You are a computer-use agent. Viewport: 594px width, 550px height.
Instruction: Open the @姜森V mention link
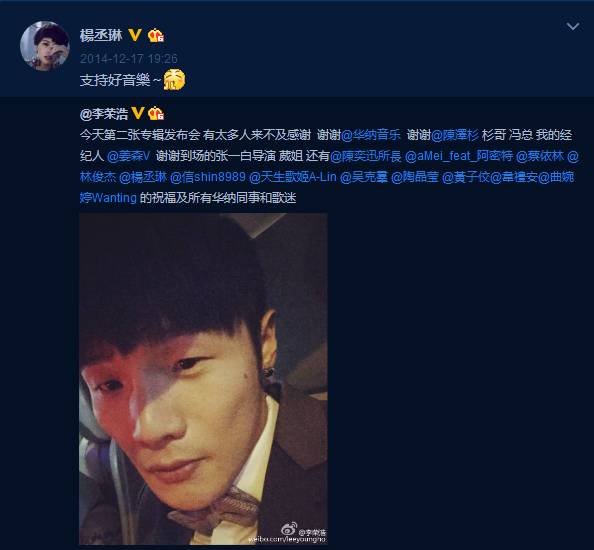point(129,156)
